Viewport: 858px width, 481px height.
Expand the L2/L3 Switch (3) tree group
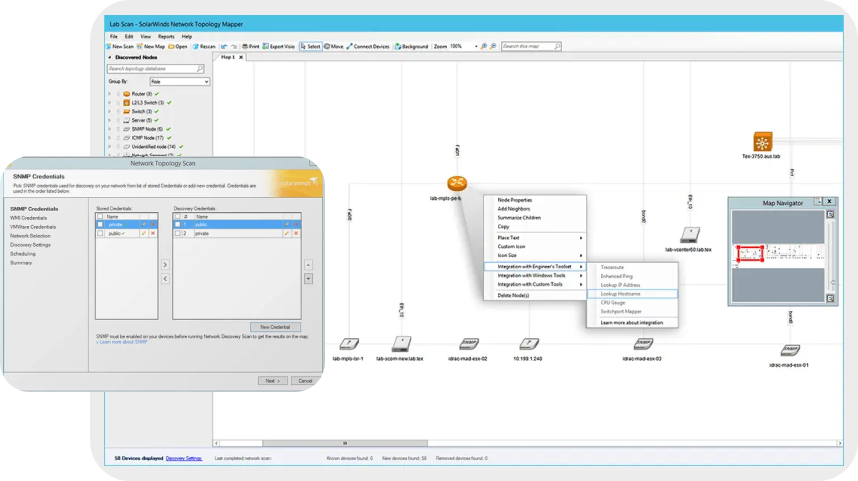click(x=109, y=102)
